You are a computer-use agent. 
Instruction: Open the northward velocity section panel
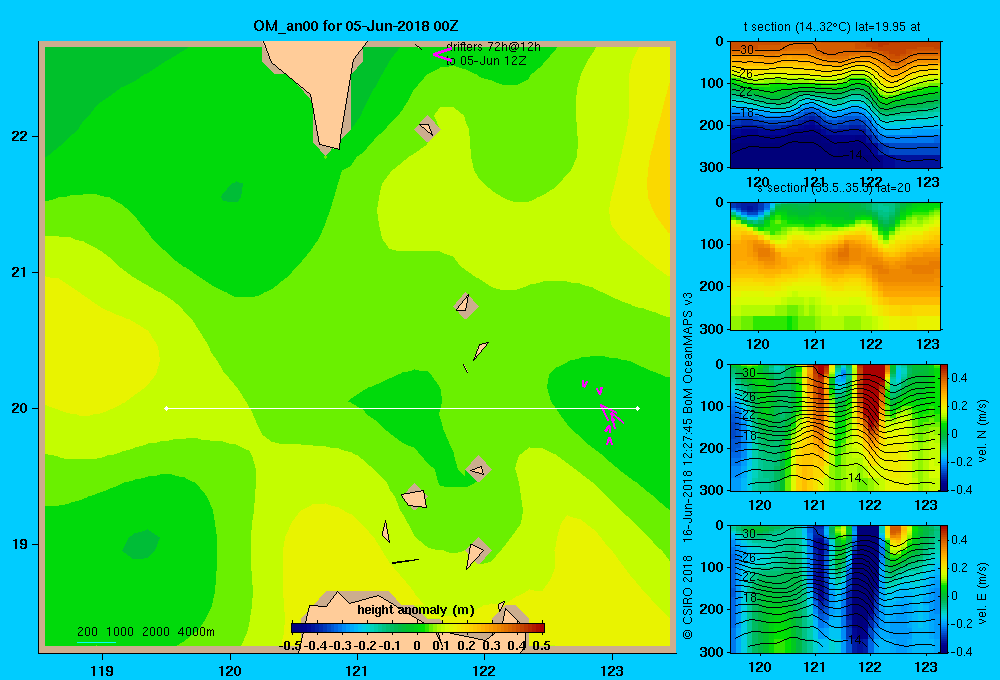[835, 427]
